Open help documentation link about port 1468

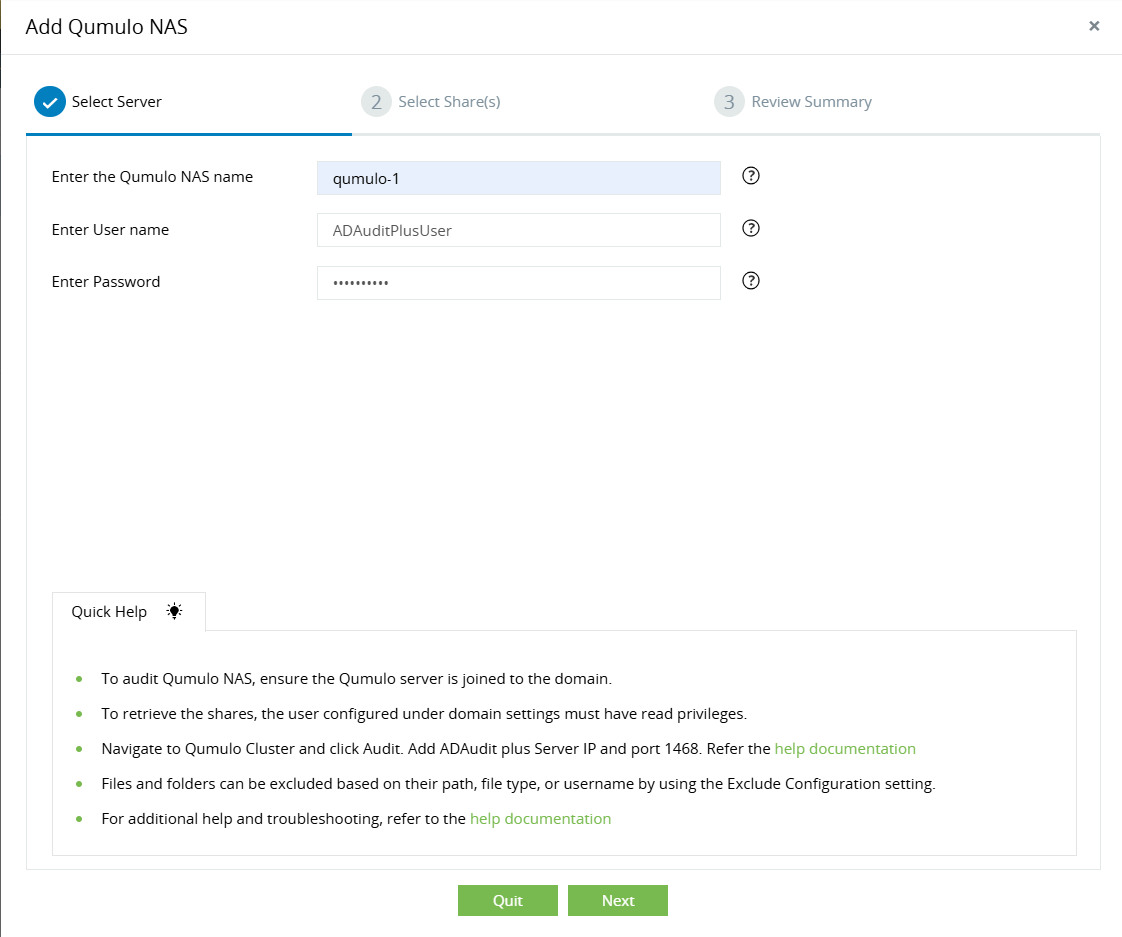pos(845,748)
